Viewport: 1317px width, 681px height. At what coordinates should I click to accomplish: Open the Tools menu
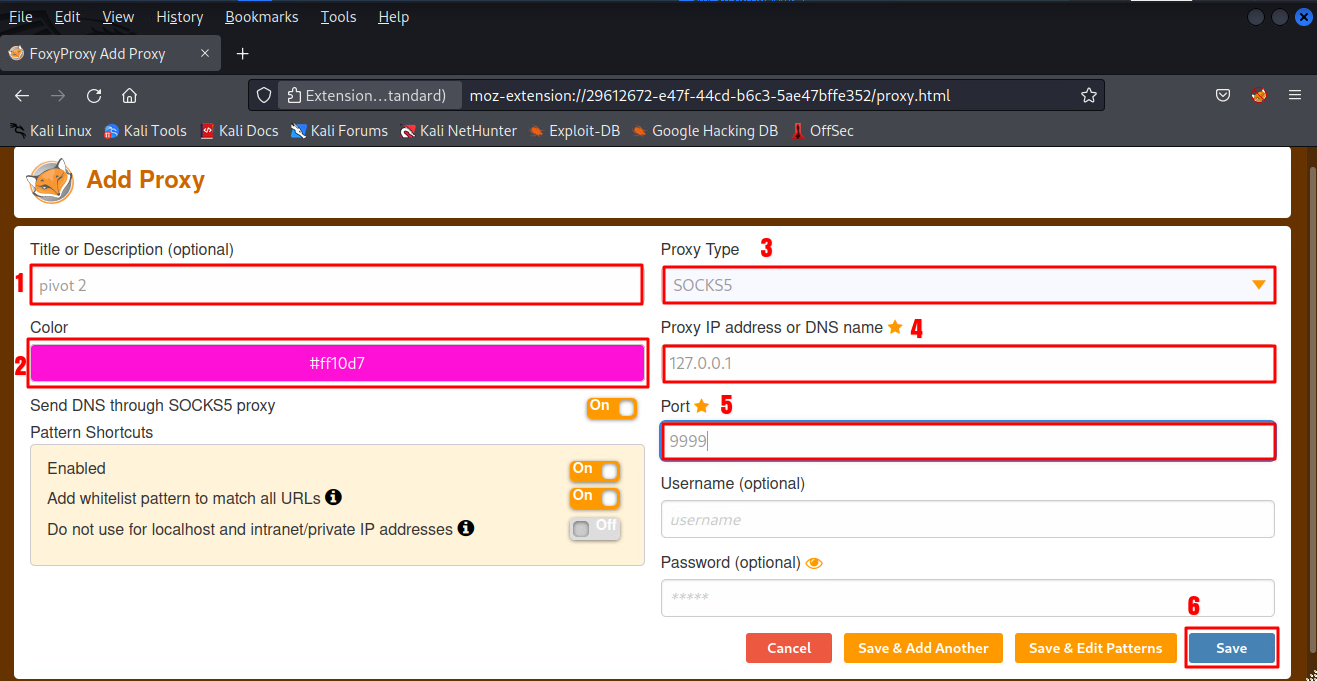338,17
